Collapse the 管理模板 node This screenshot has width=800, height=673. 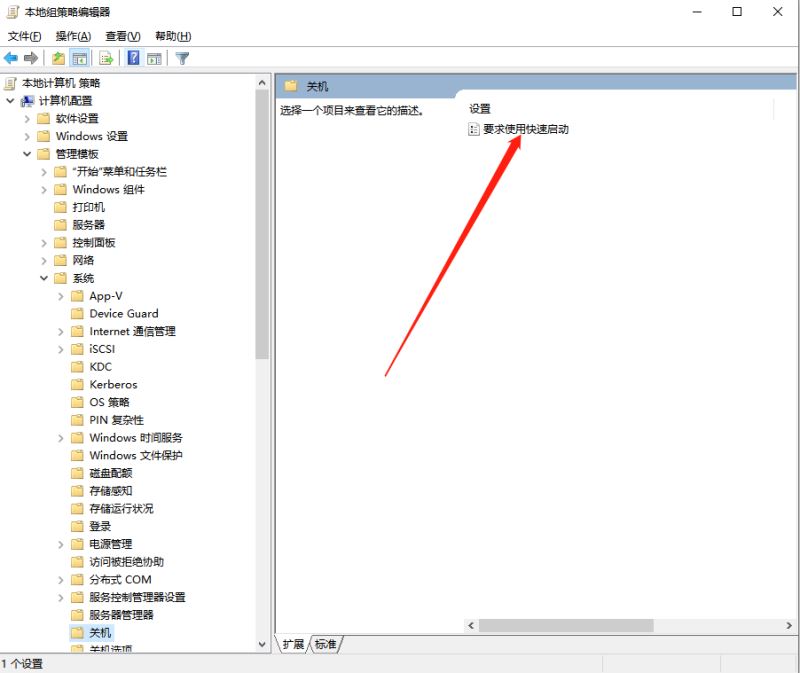tap(27, 154)
